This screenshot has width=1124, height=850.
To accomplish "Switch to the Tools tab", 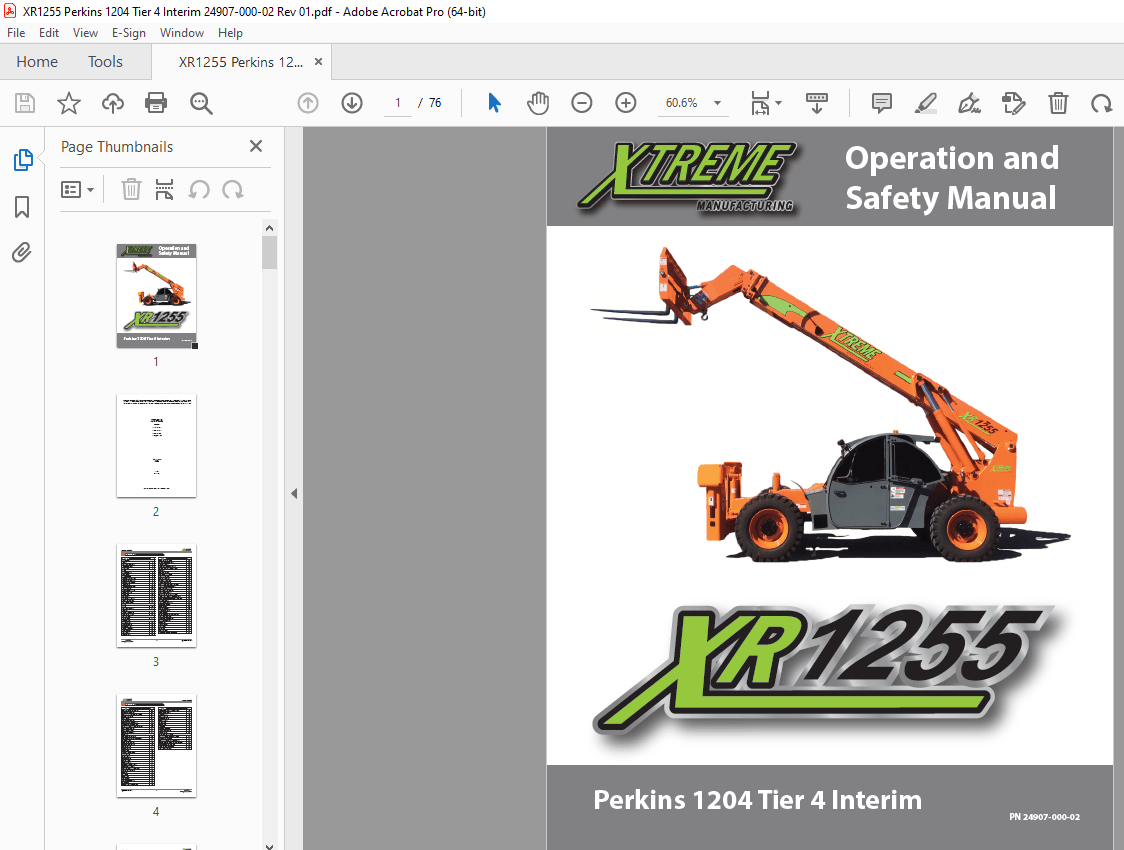I will (105, 61).
